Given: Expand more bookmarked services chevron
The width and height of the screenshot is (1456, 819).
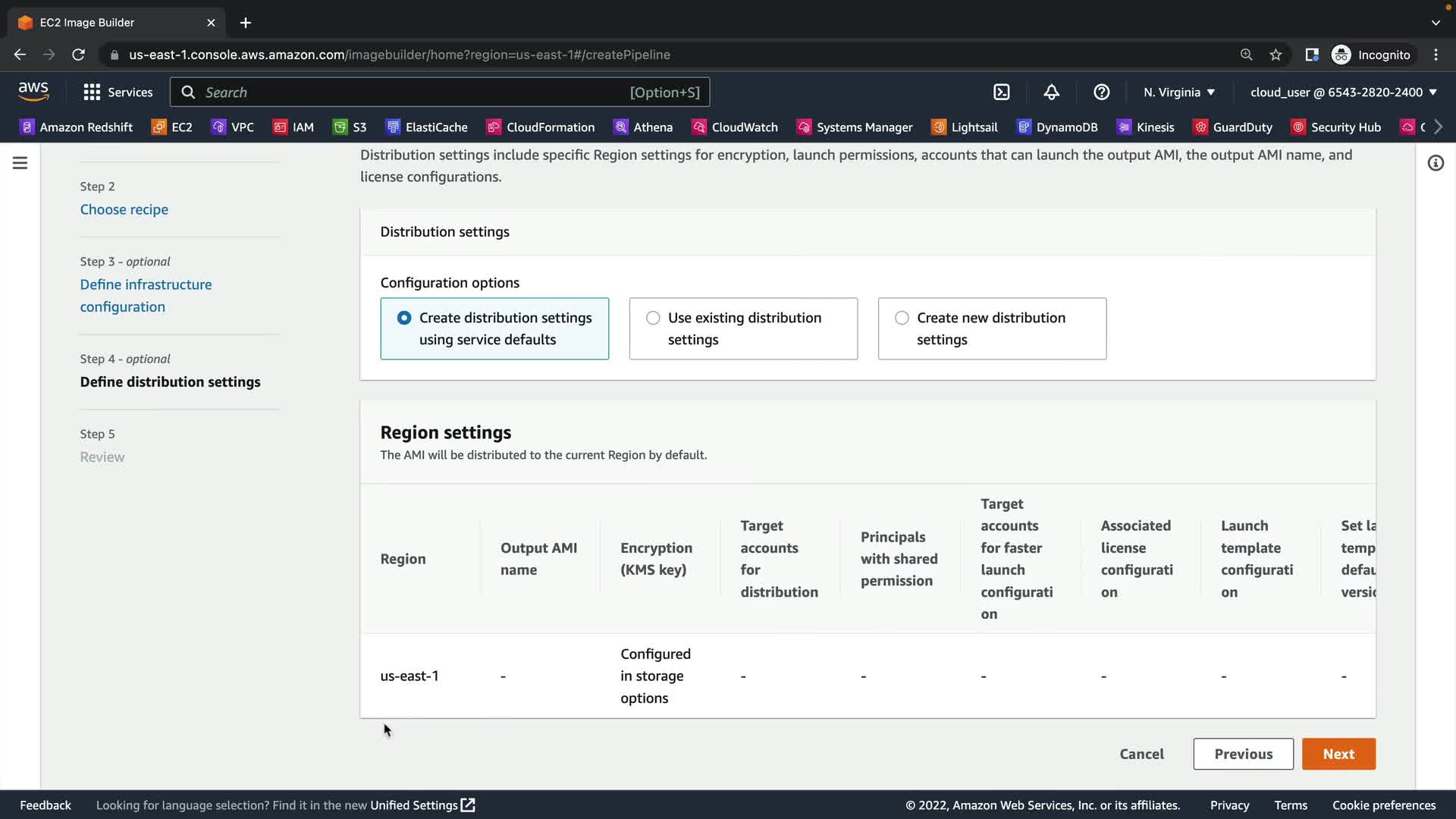Looking at the screenshot, I should coord(1438,127).
